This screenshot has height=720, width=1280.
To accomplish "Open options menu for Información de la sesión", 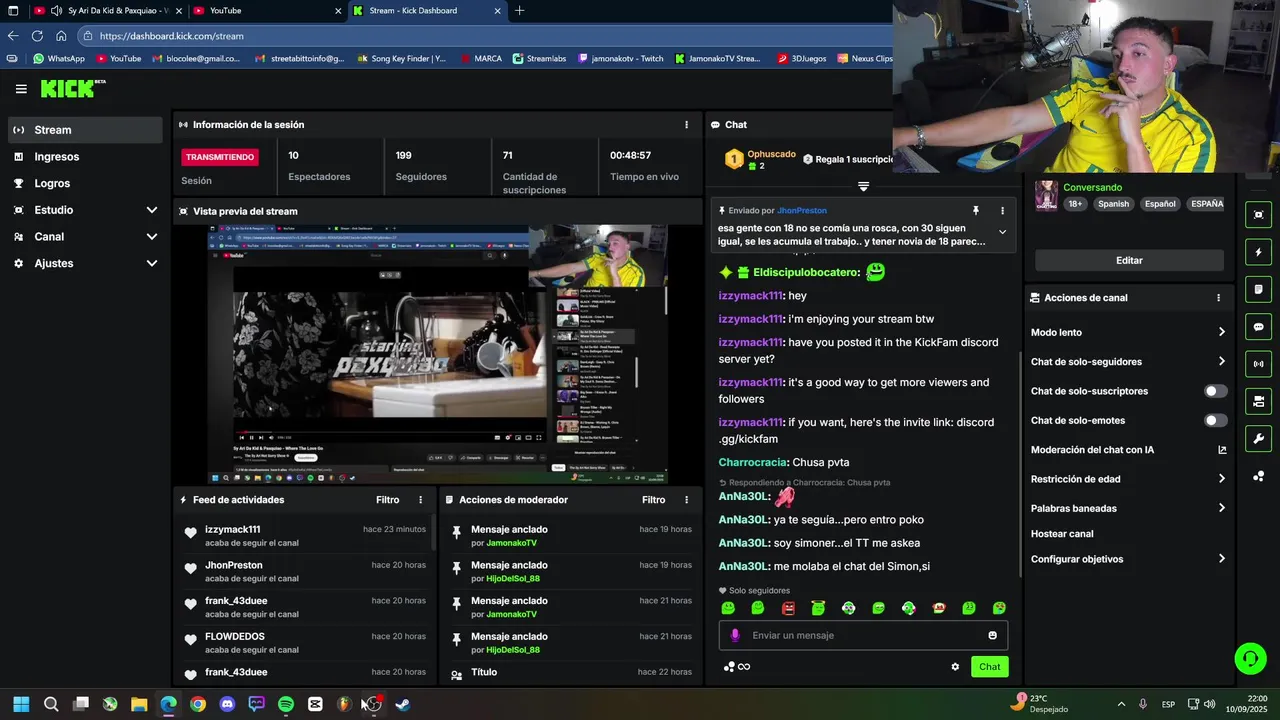I will [686, 125].
